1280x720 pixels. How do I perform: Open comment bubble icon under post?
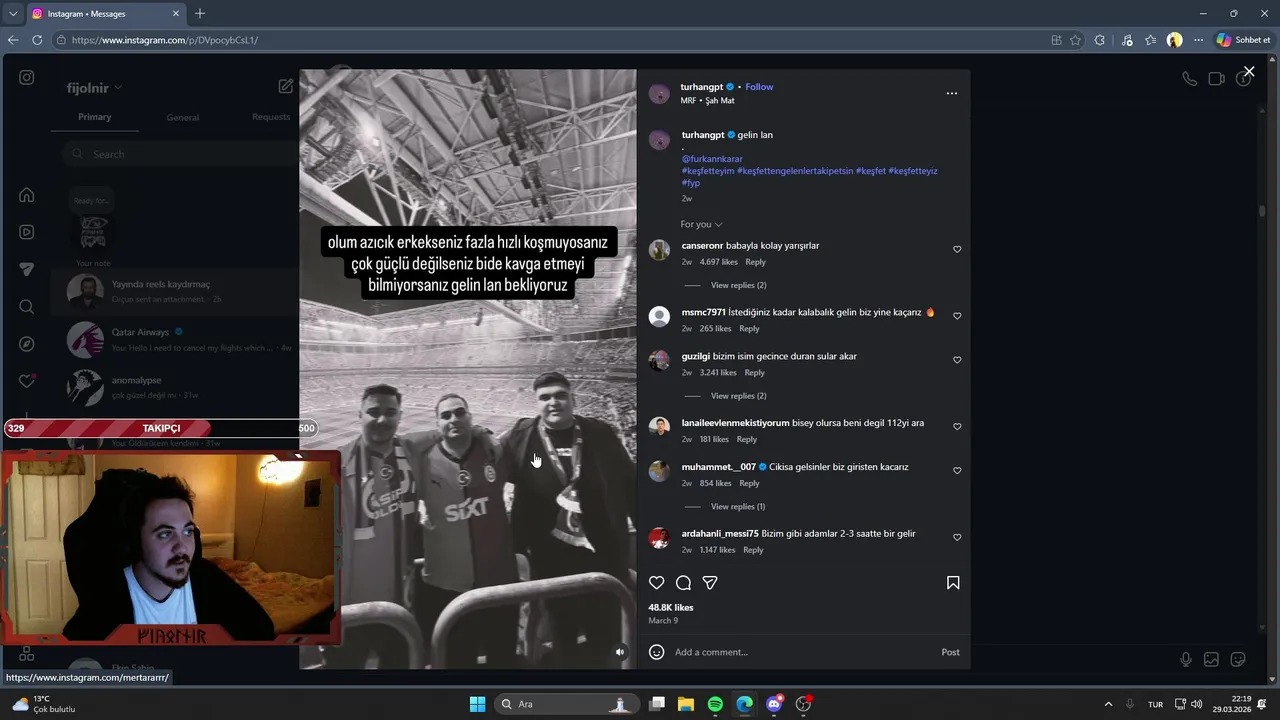[683, 583]
